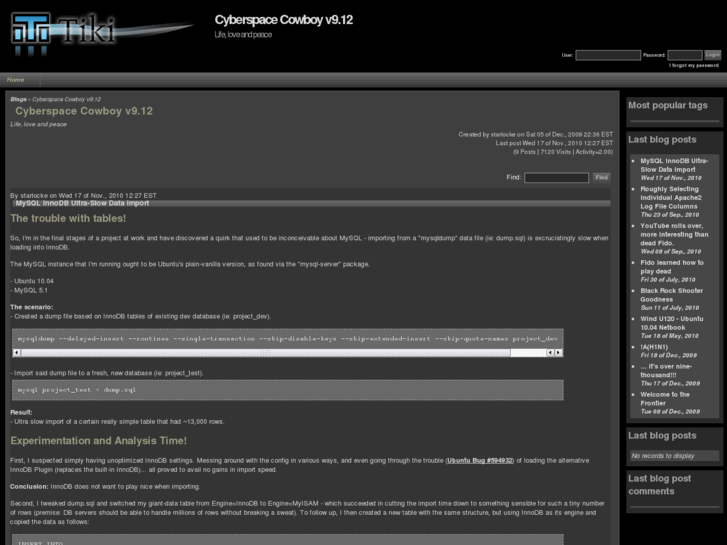Screen dimensions: 727x545
Task: Open sidebar post '!A(H1N1)'
Action: click(654, 347)
